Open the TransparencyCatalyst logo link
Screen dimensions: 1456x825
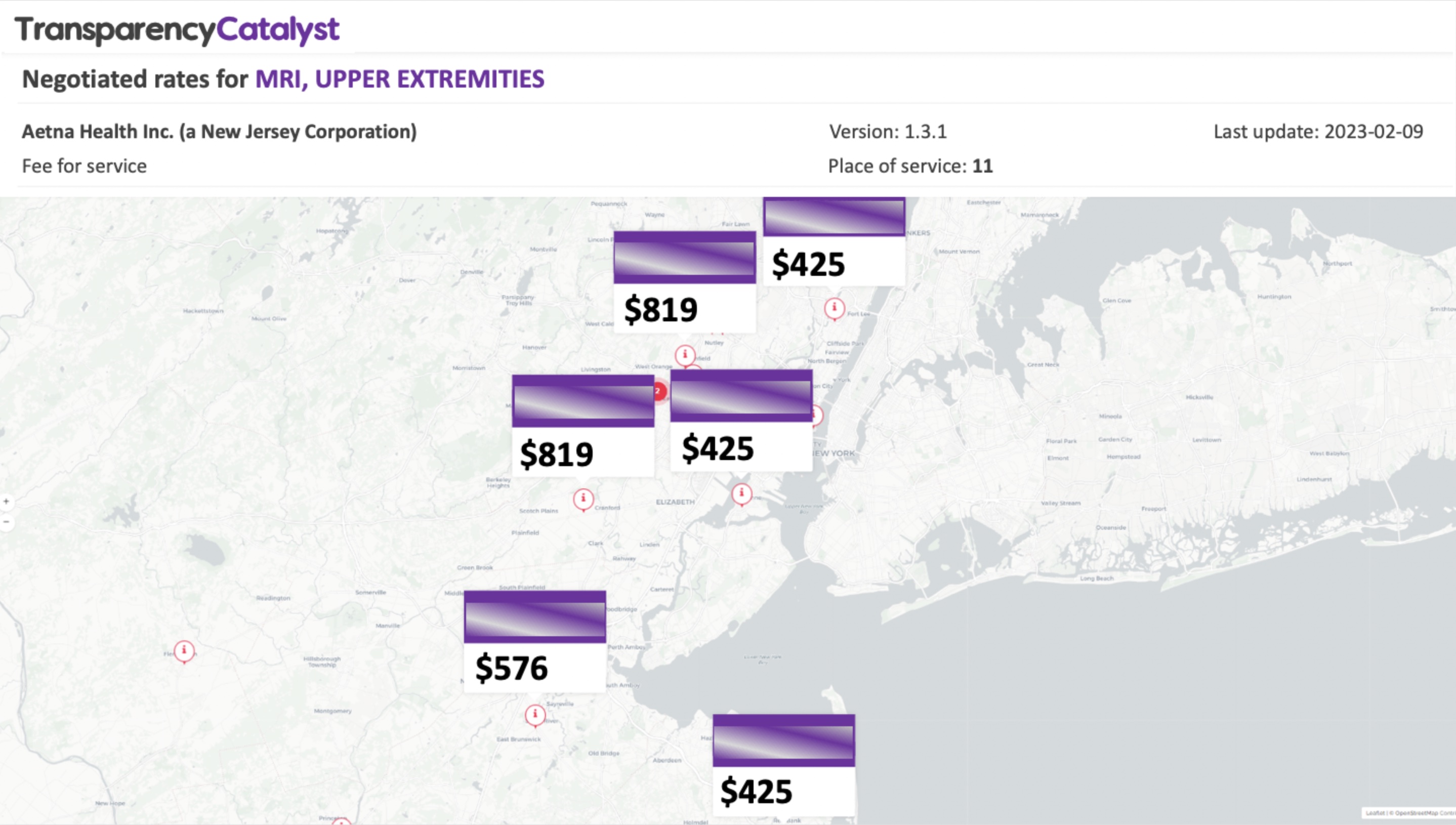point(177,29)
